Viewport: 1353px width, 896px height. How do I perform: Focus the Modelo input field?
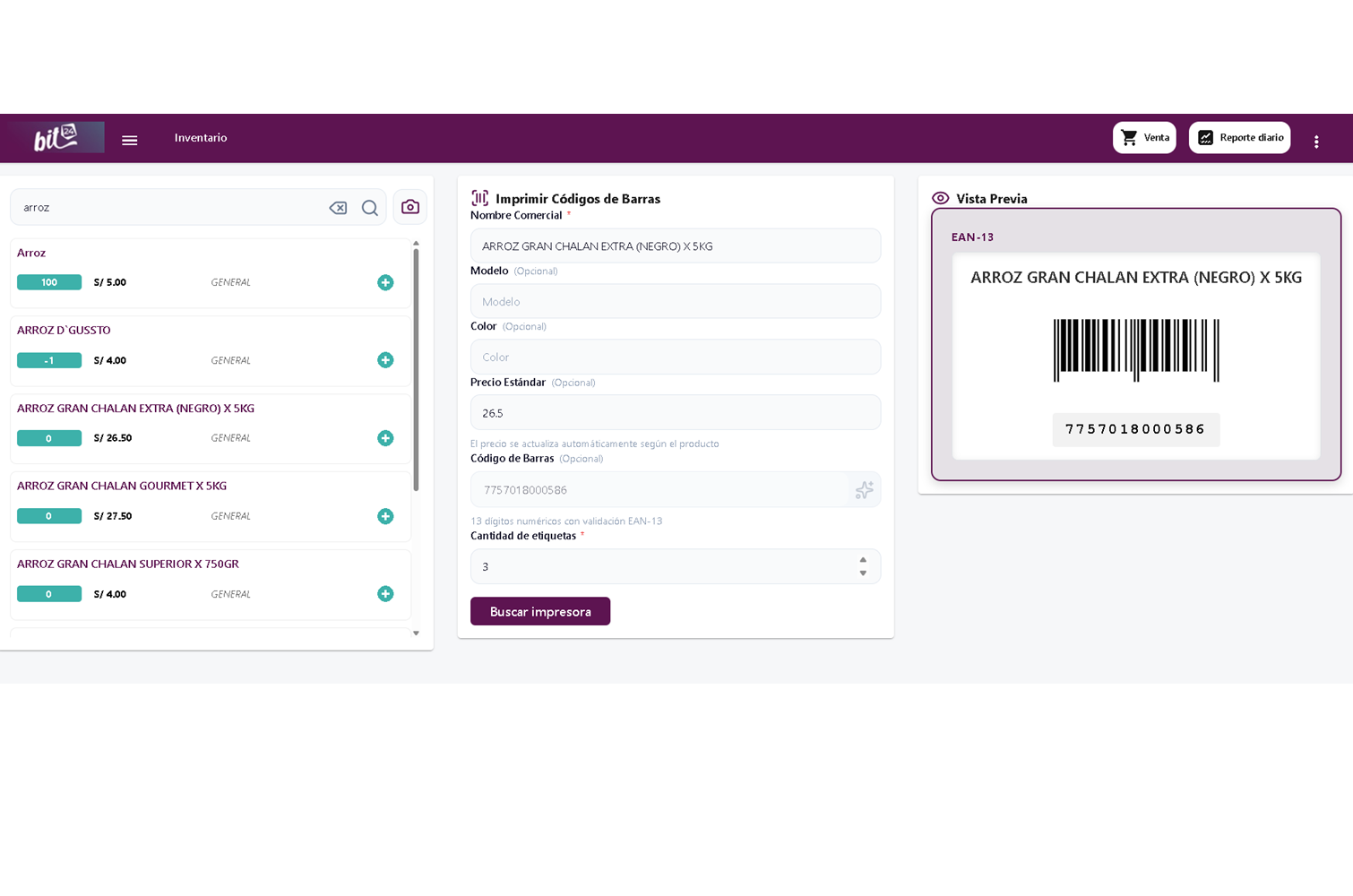pos(675,302)
